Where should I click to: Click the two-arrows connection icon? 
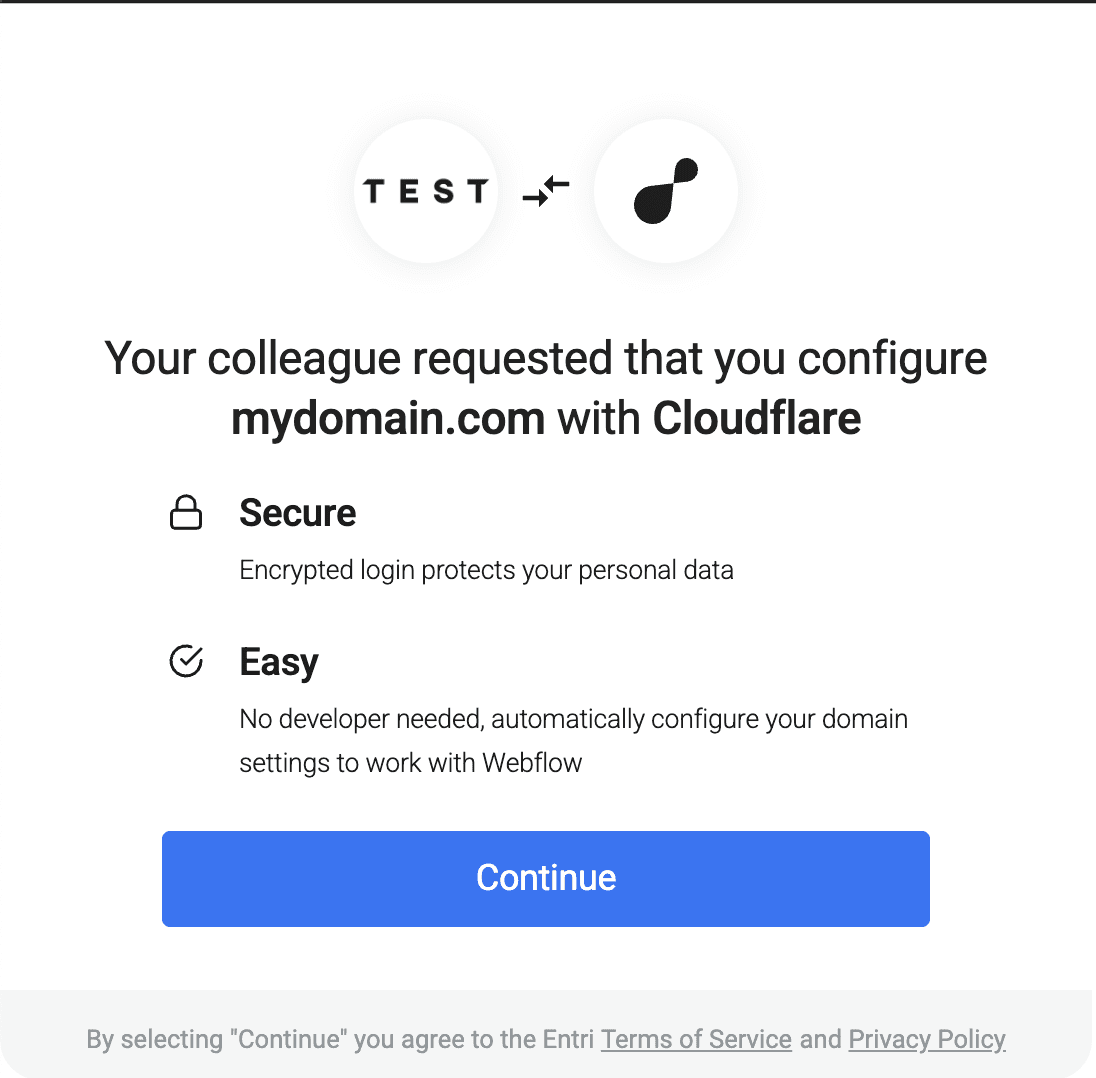pyautogui.click(x=546, y=190)
